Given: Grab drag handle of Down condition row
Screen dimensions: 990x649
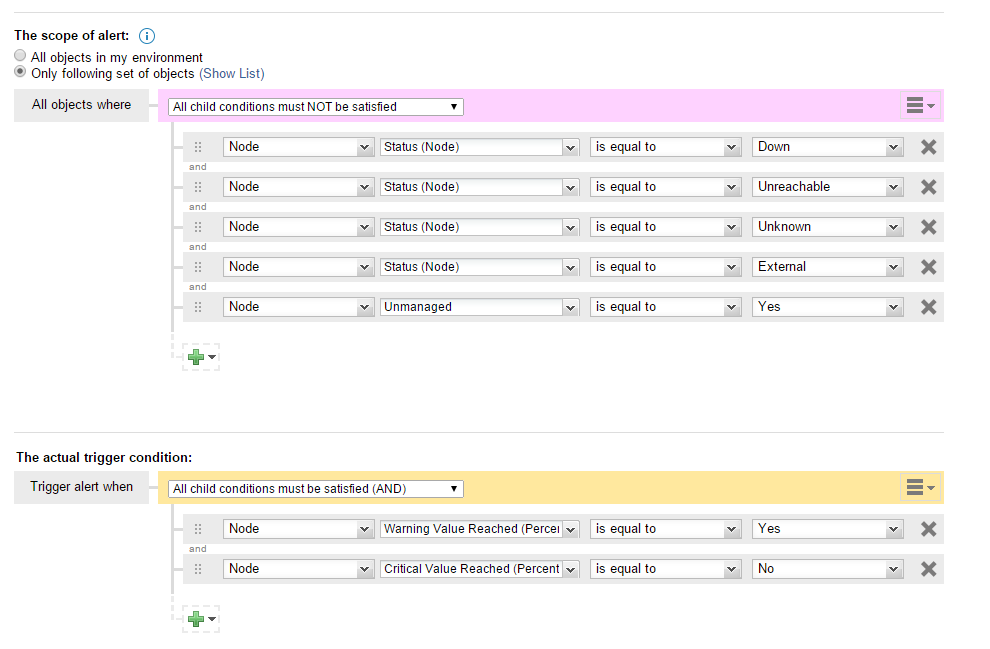Looking at the screenshot, I should point(198,147).
